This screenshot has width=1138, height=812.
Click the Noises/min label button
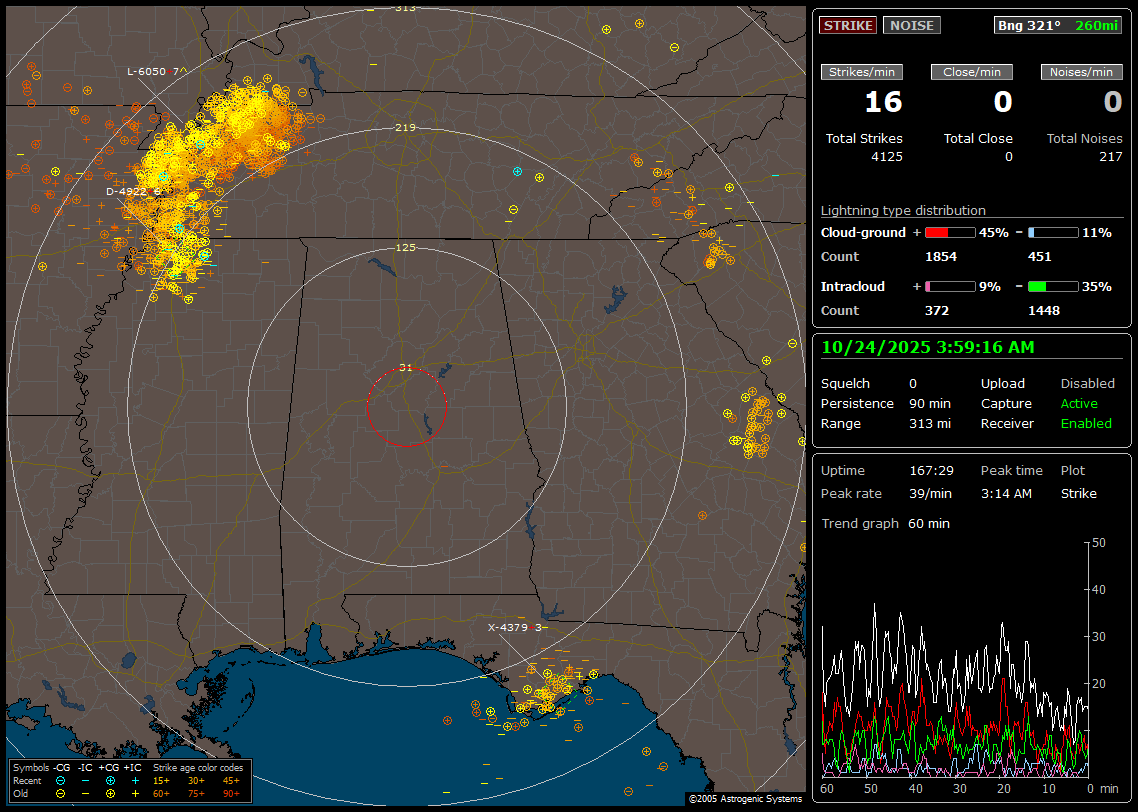(x=1081, y=72)
